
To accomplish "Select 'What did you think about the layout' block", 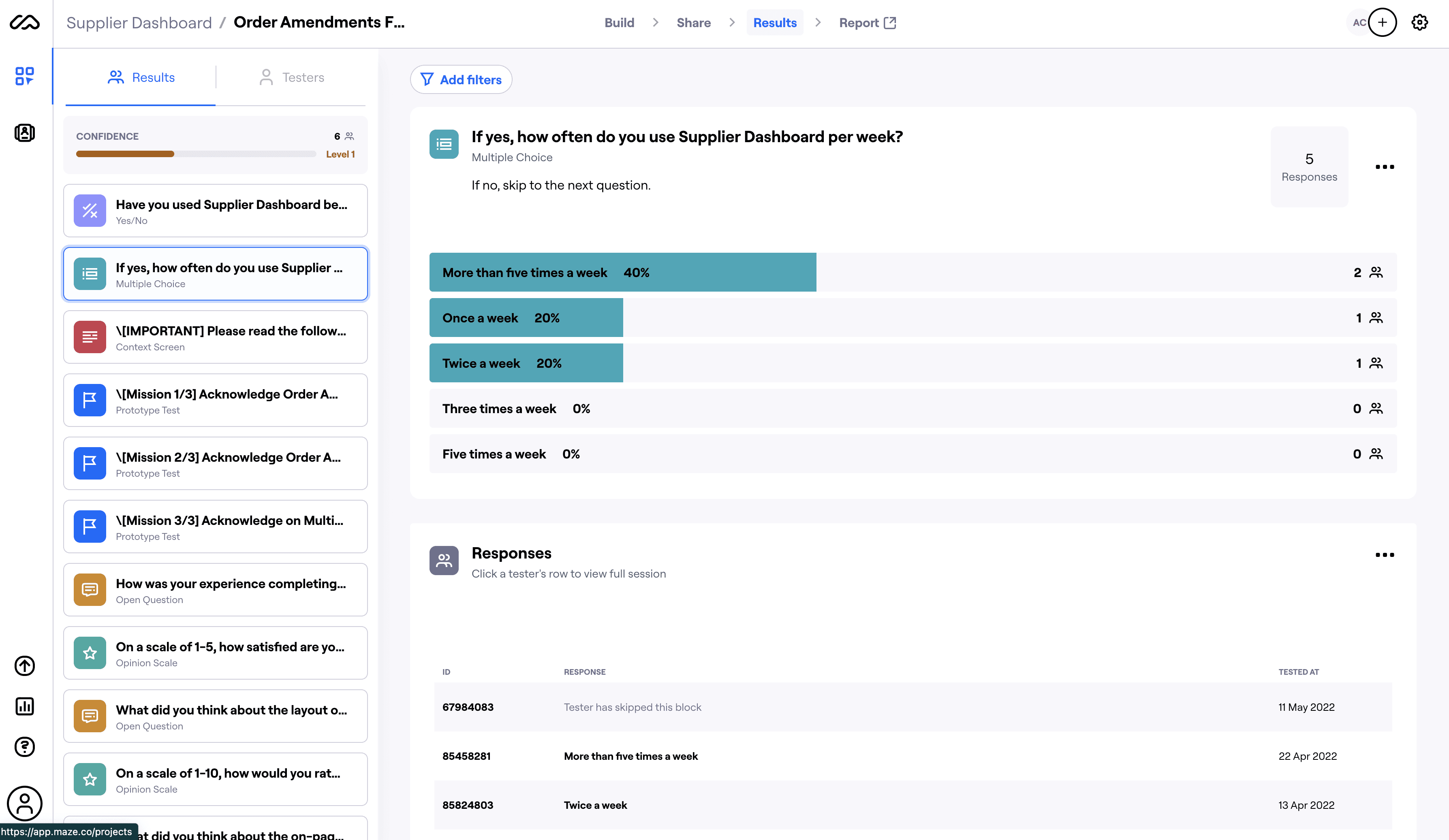I will 216,716.
